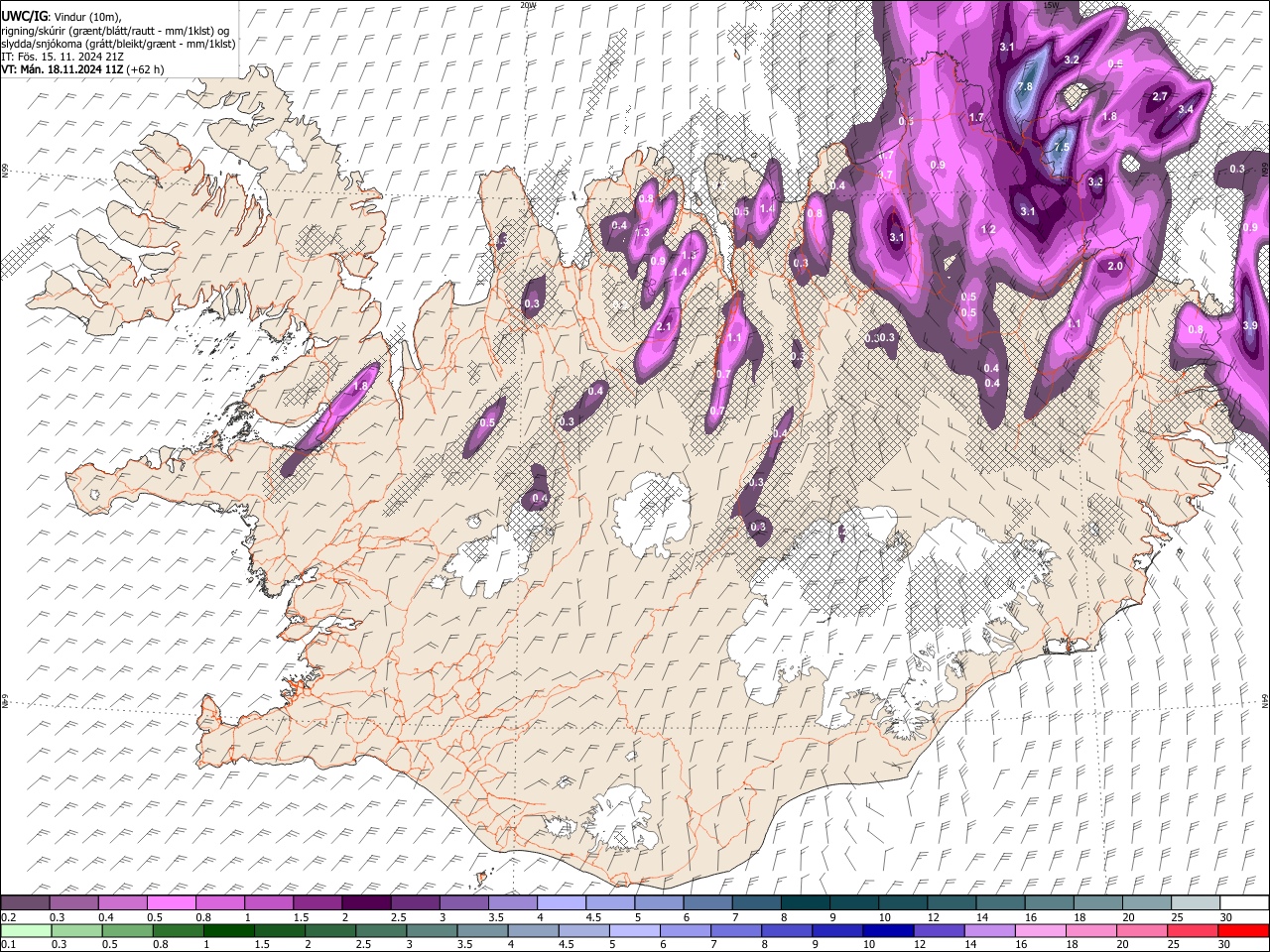This screenshot has height=952, width=1270.
Task: Click the 'VT: Mán. 18.11.2024 11Z' valid time
Action: click(63, 69)
